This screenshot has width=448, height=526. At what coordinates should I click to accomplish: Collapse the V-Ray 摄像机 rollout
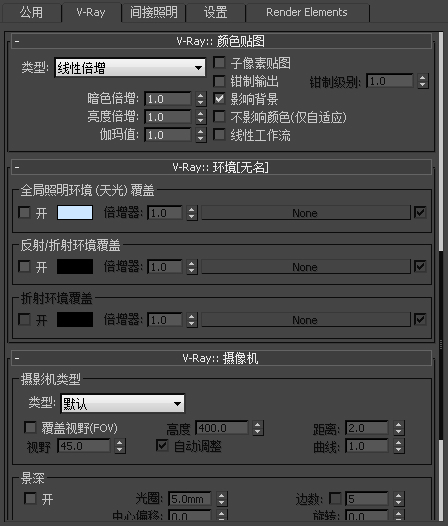click(x=221, y=358)
